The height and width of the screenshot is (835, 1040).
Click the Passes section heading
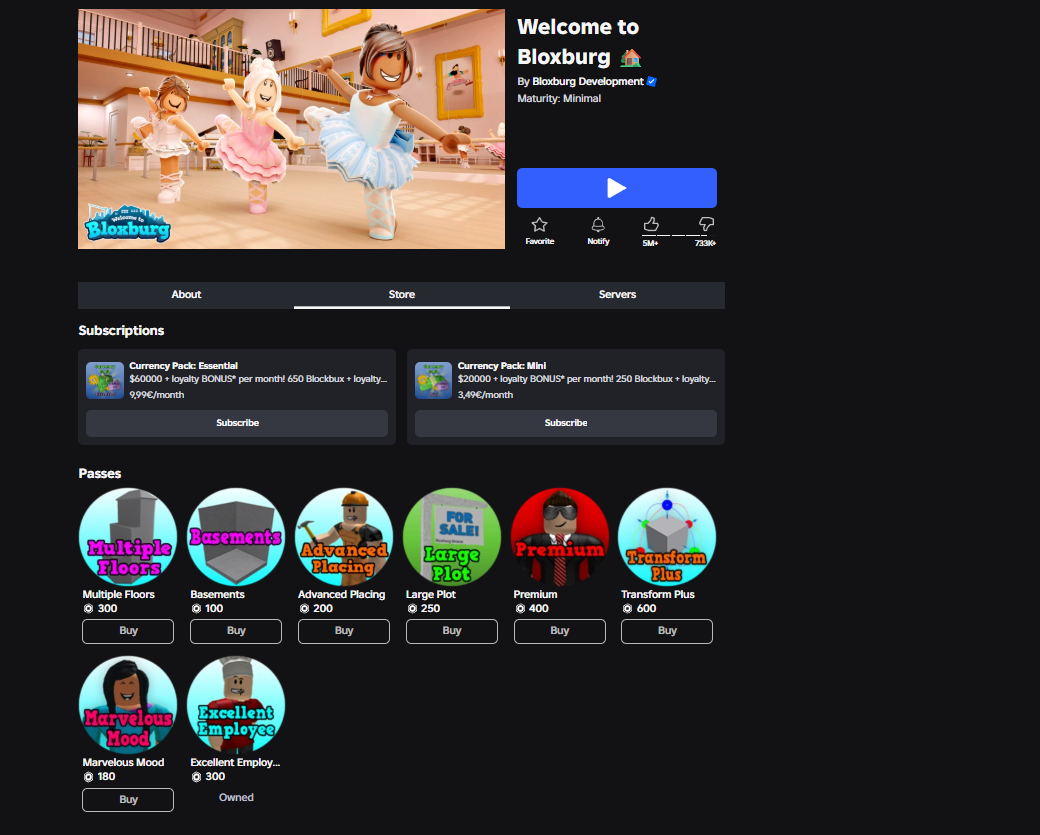(99, 474)
